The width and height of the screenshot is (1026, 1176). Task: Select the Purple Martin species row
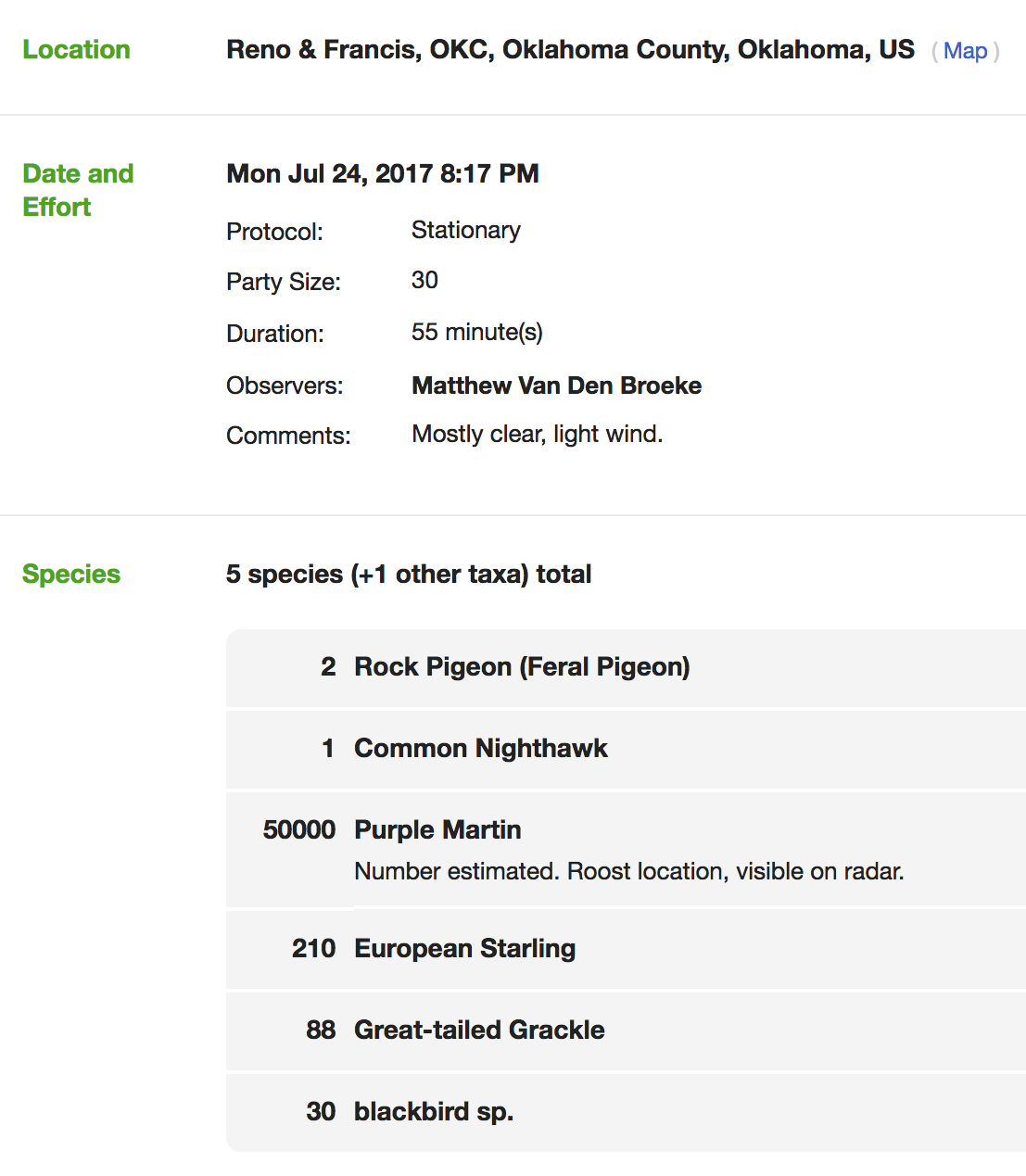pyautogui.click(x=437, y=830)
